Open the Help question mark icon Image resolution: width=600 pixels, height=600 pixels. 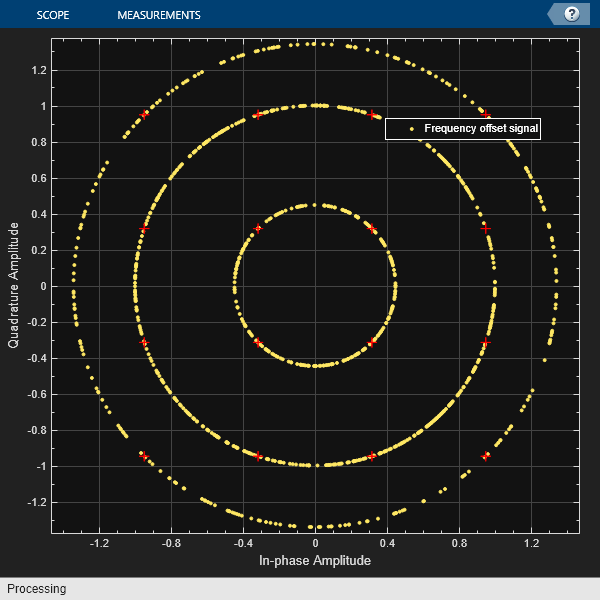pos(572,14)
